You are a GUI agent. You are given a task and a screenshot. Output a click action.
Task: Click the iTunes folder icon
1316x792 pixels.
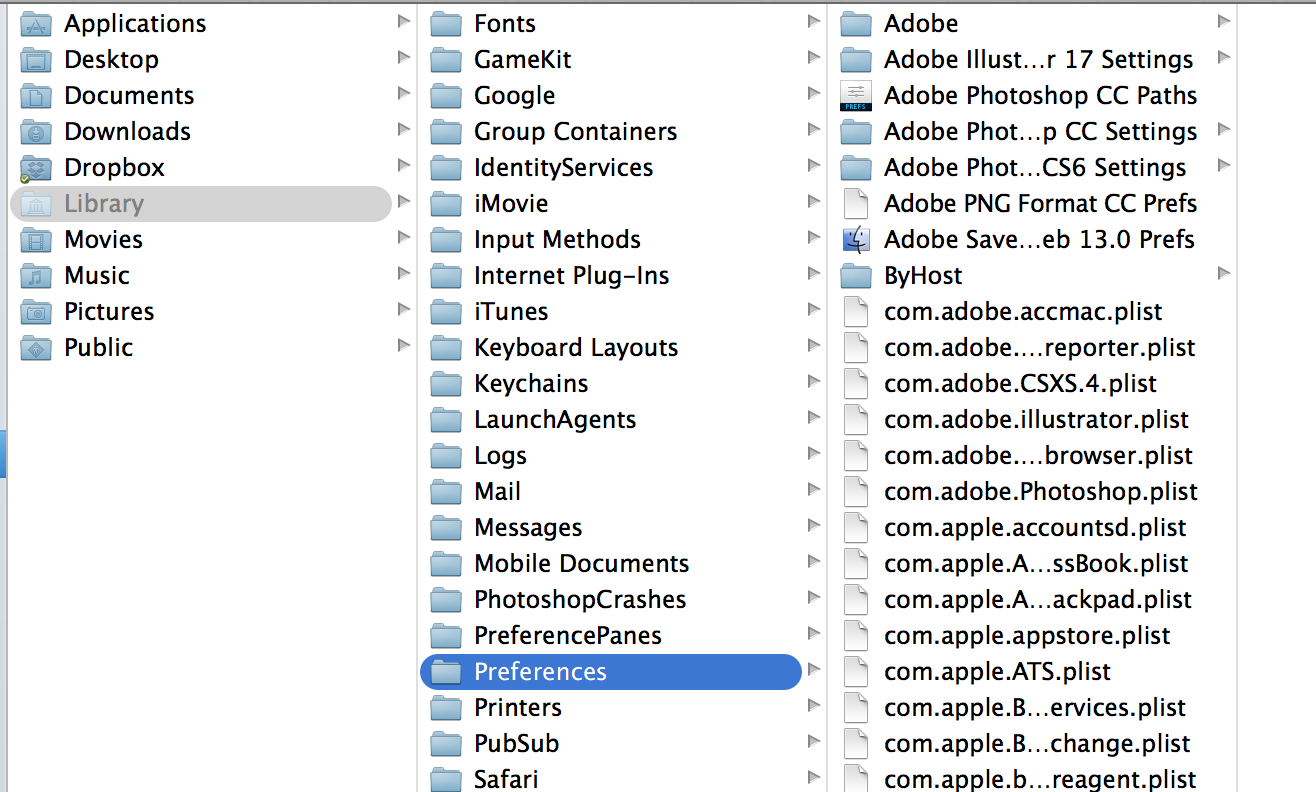click(446, 312)
